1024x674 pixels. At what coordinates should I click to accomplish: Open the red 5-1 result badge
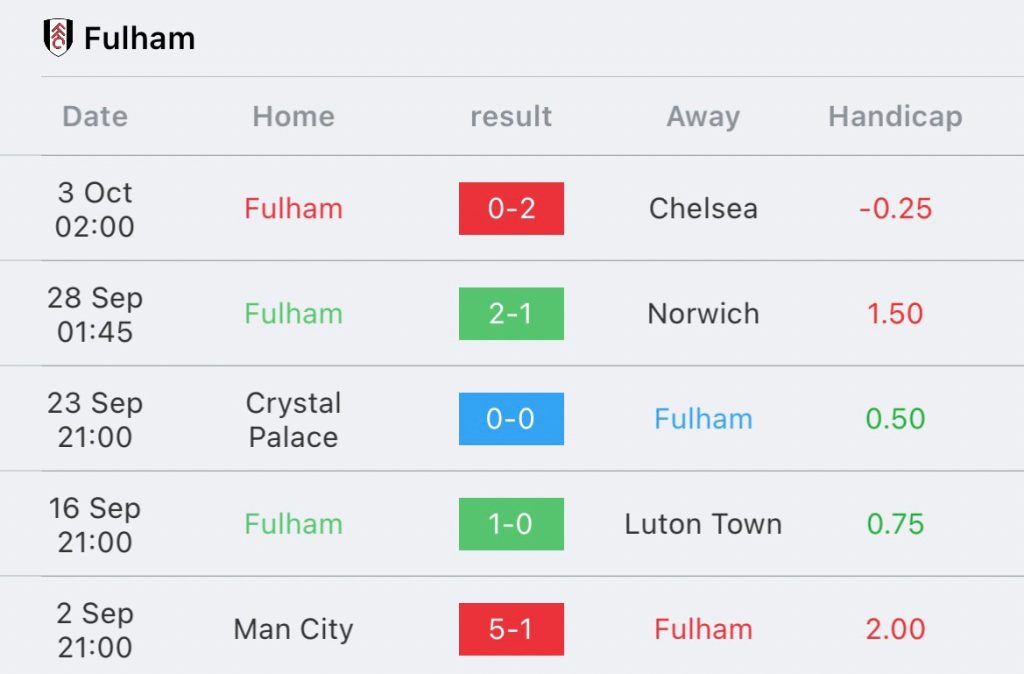pos(511,629)
